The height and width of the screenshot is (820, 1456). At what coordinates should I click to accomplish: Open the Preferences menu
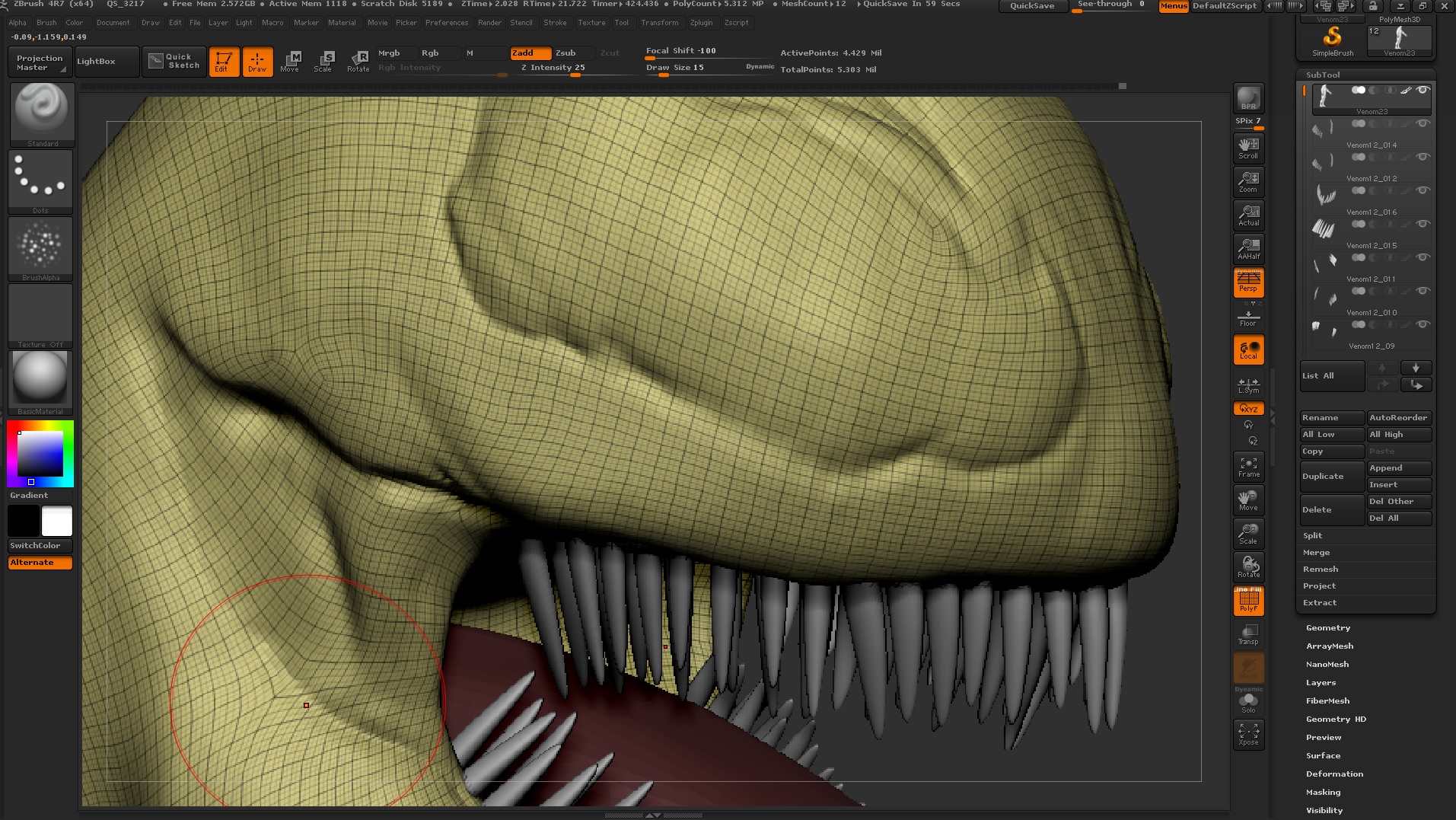pos(447,23)
